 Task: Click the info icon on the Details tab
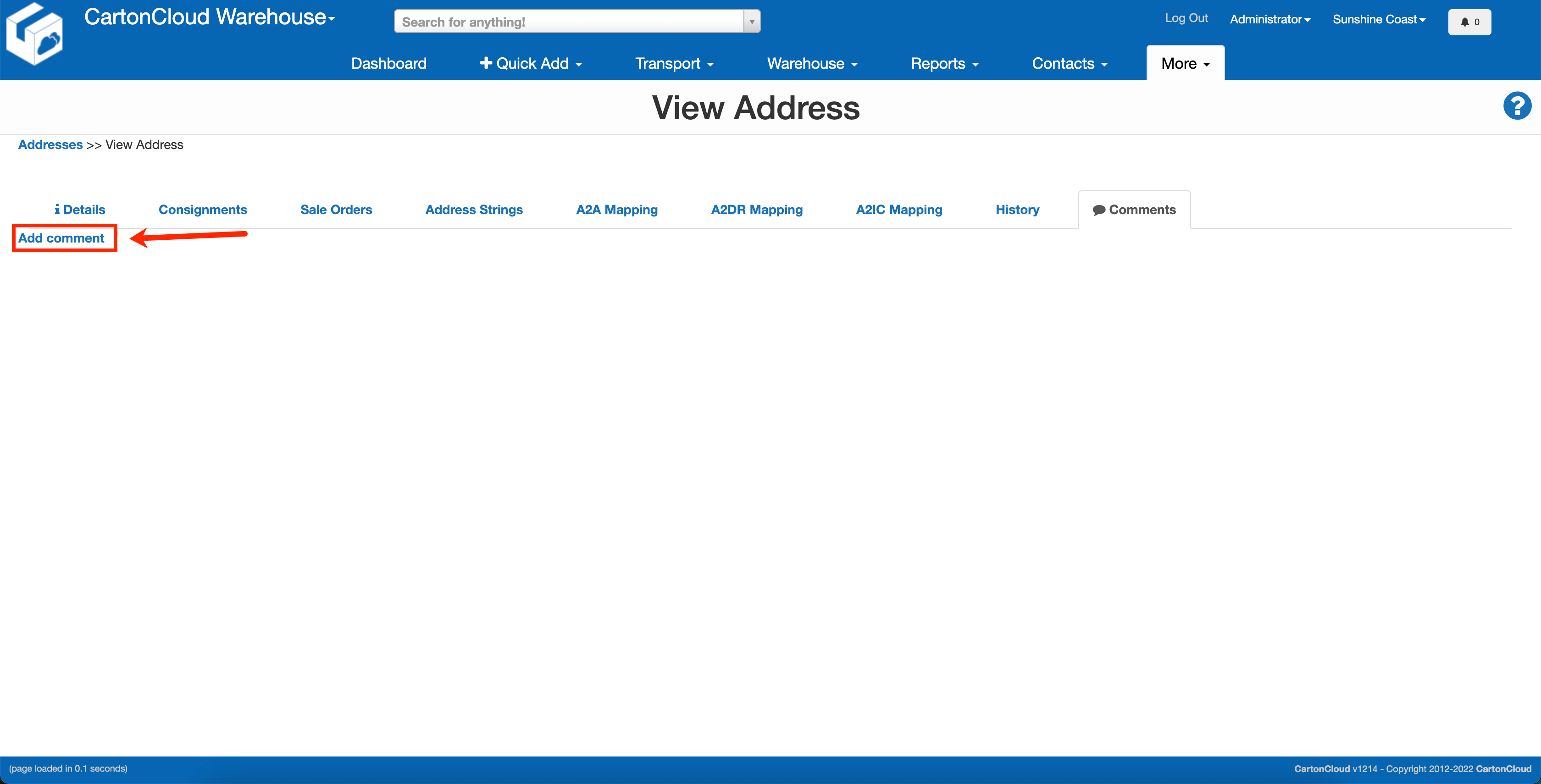57,210
